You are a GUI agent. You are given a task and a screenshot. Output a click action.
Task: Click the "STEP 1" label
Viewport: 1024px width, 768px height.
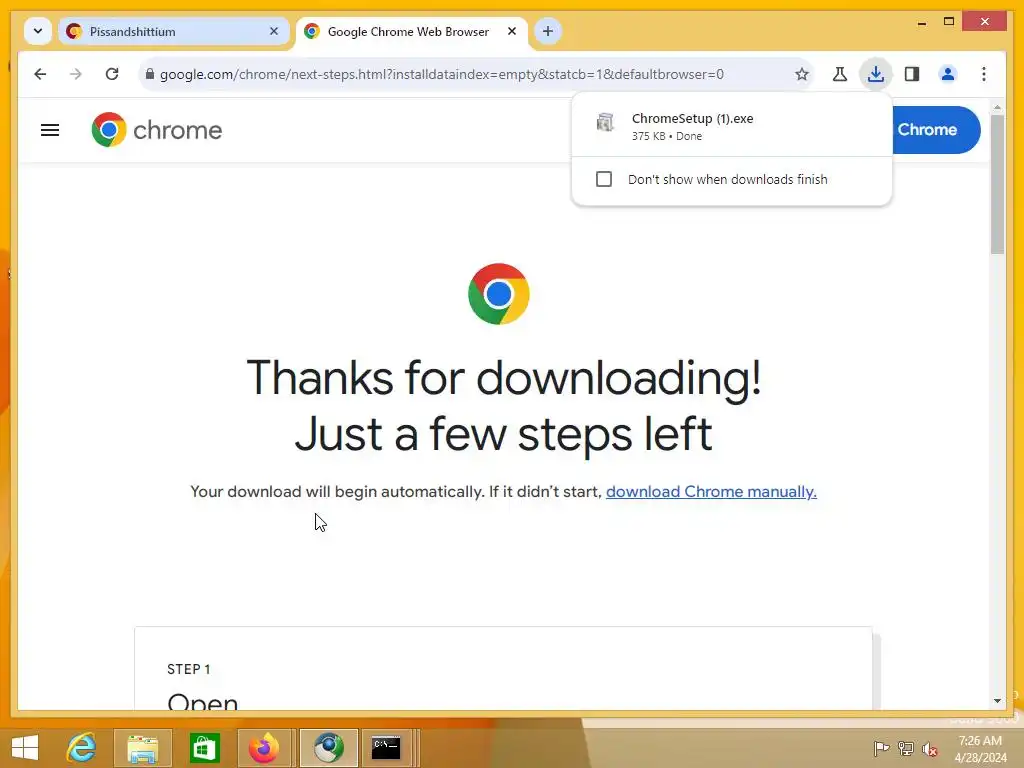click(189, 669)
